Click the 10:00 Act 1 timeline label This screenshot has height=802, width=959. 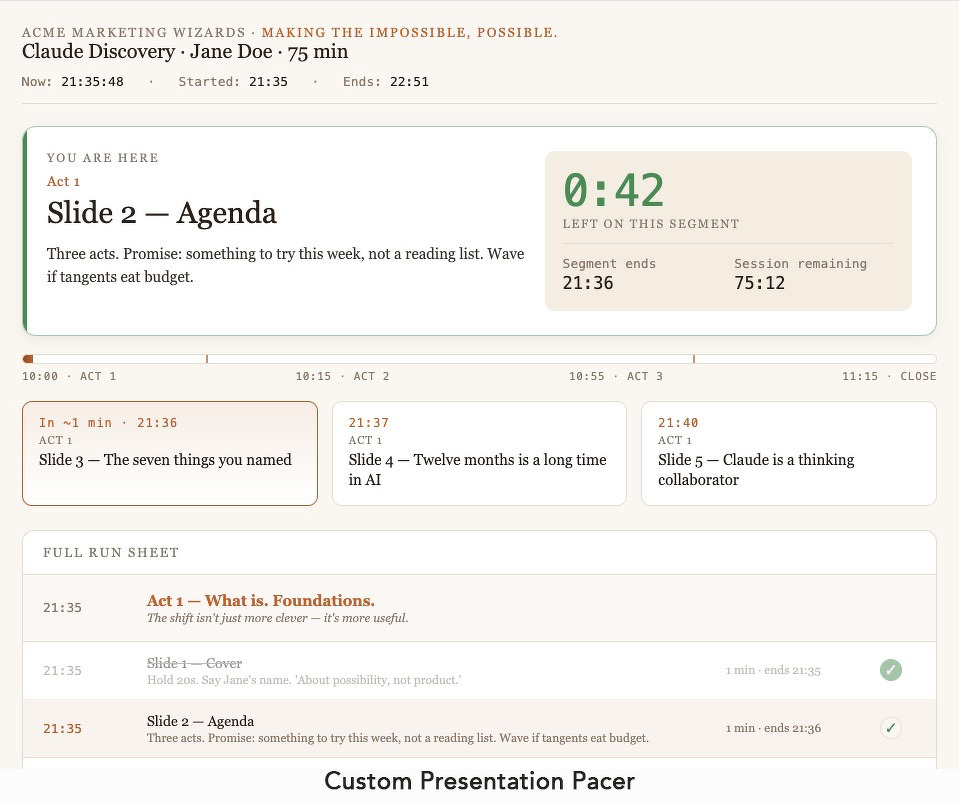coord(69,377)
